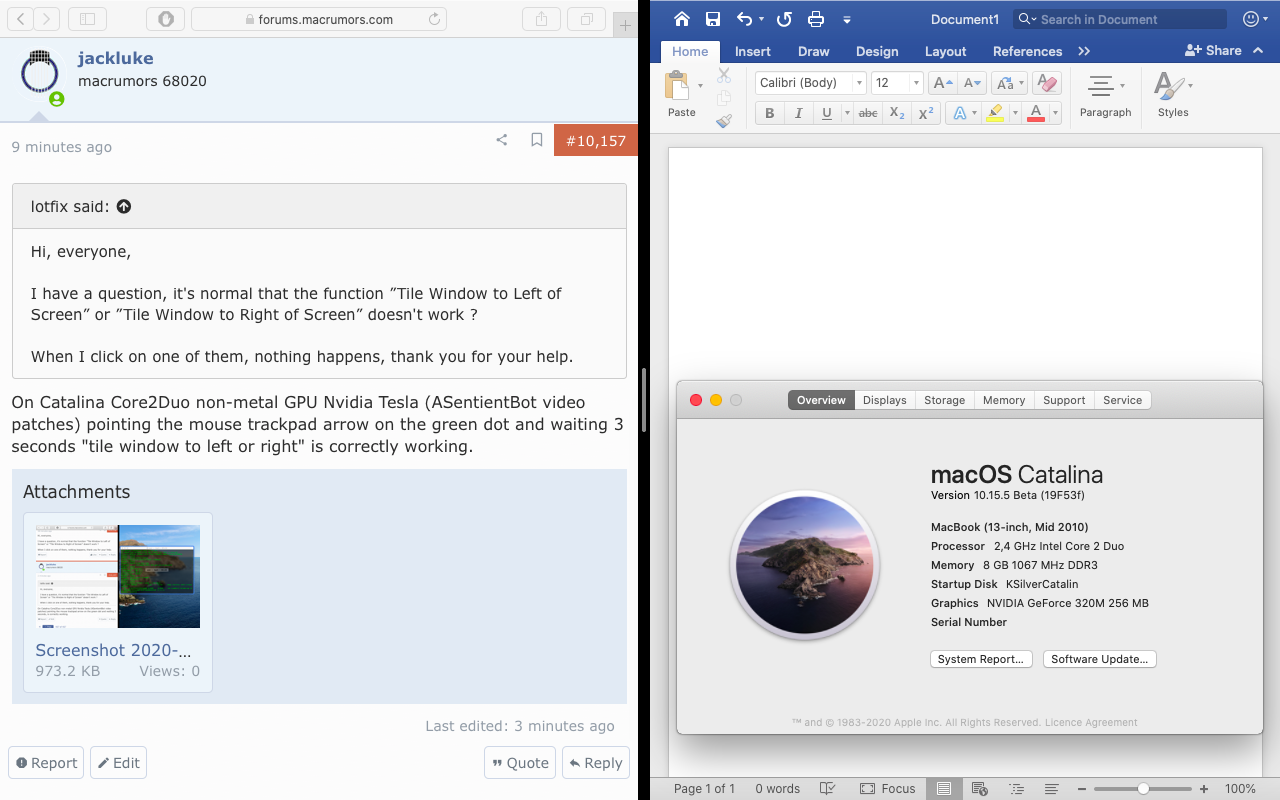Toggle Bold formatting
Image resolution: width=1280 pixels, height=800 pixels.
[770, 113]
